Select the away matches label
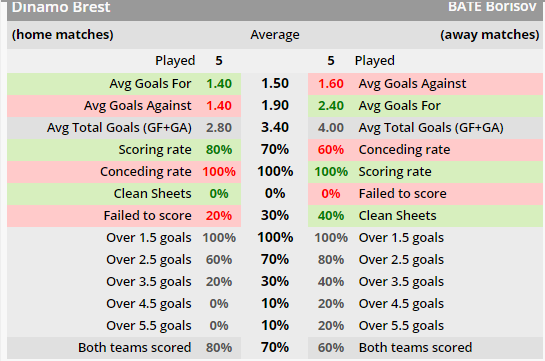 490,35
